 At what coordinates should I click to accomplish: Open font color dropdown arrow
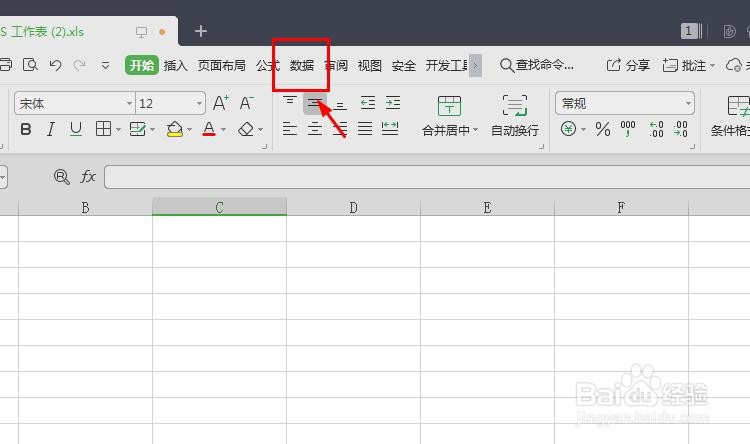coord(223,130)
